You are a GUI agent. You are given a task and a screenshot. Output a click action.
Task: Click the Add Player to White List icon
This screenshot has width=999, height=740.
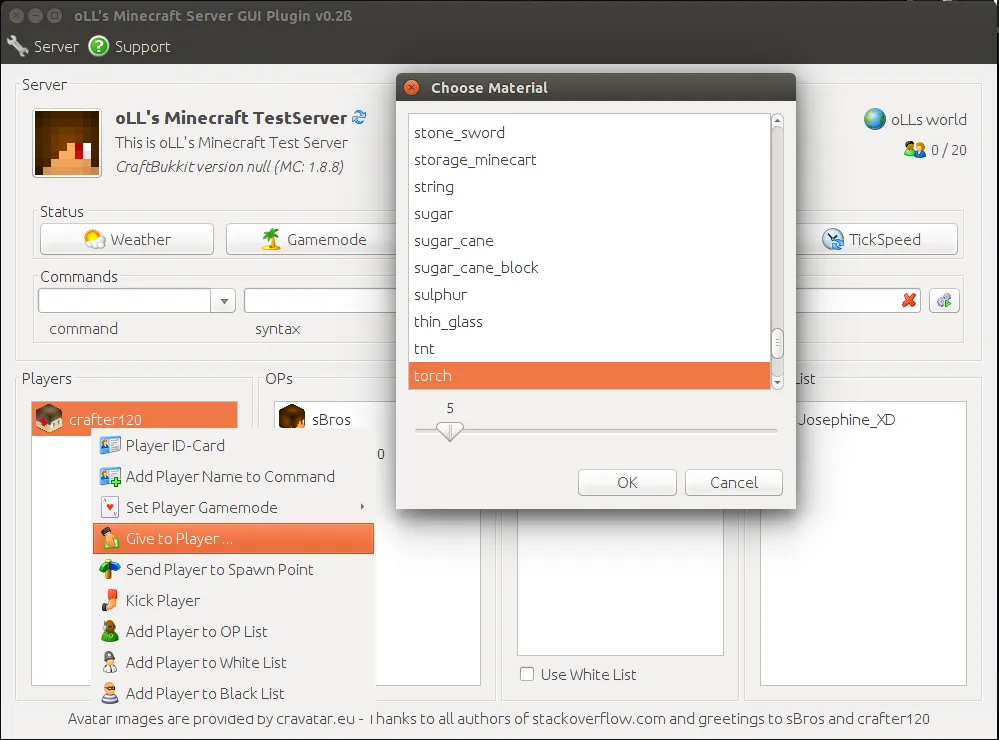coord(110,662)
